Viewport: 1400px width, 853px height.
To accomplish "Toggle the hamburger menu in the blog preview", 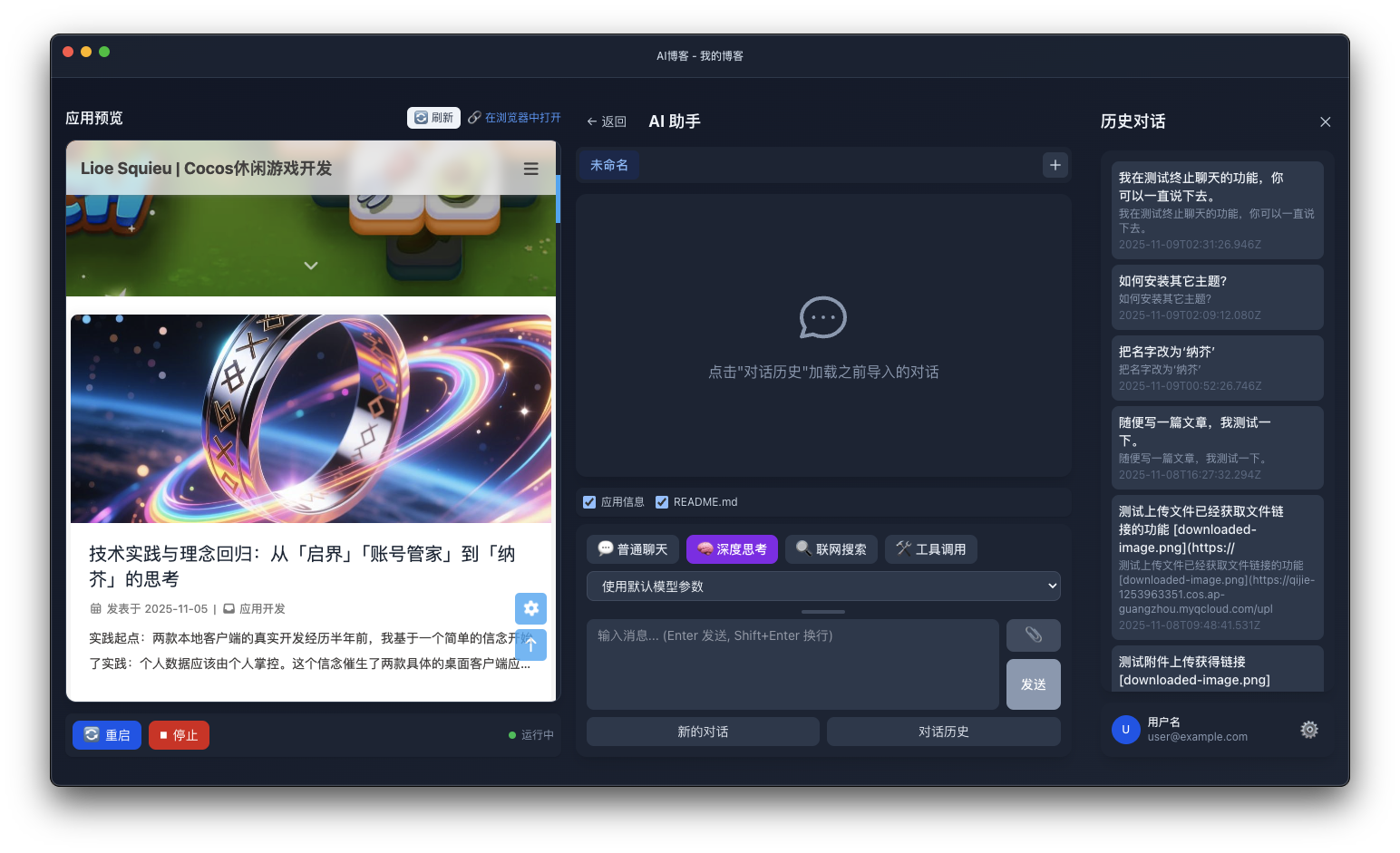I will click(x=530, y=169).
